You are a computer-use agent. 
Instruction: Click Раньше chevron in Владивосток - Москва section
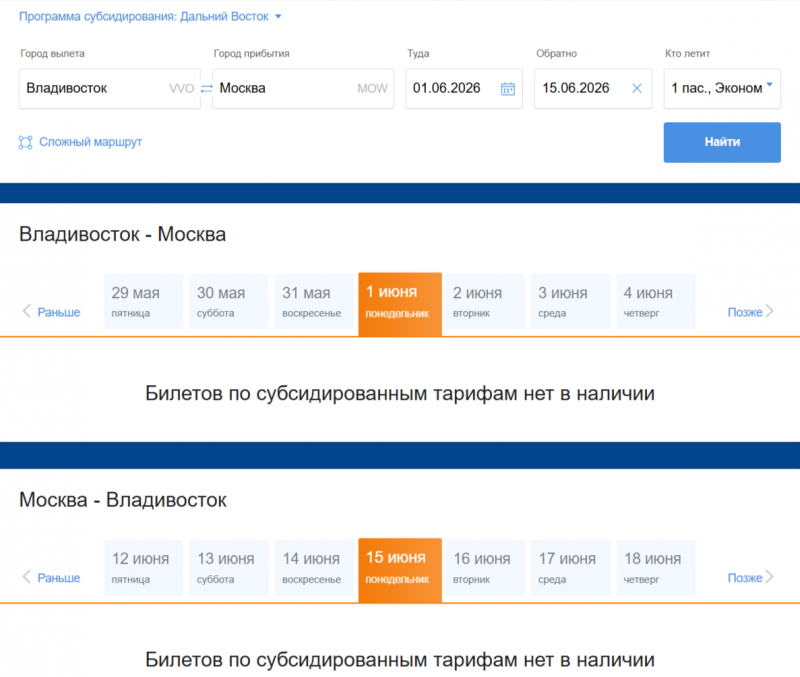point(27,311)
